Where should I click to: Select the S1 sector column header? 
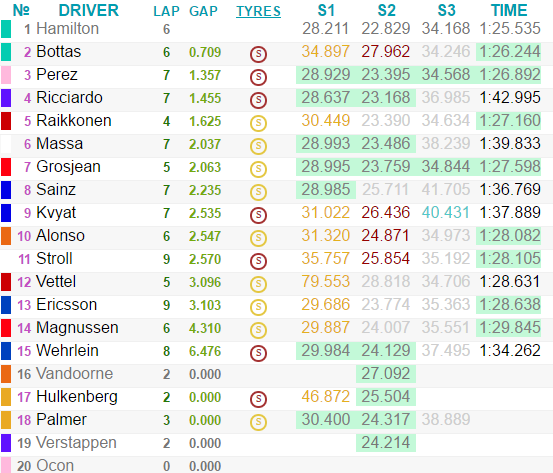coord(326,10)
